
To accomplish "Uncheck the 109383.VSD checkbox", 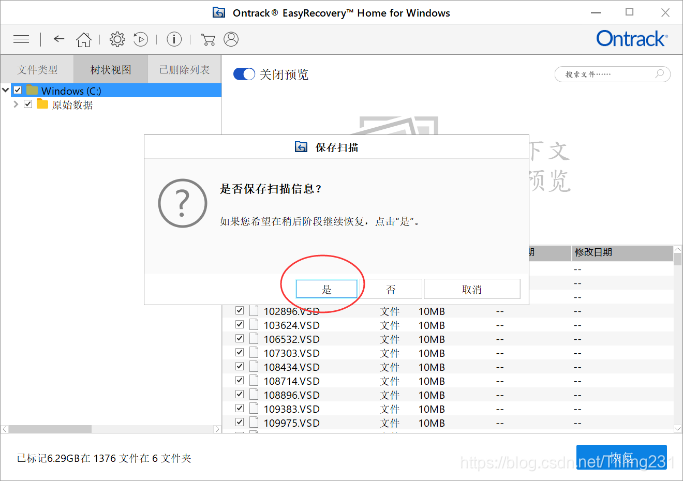I will pos(239,408).
